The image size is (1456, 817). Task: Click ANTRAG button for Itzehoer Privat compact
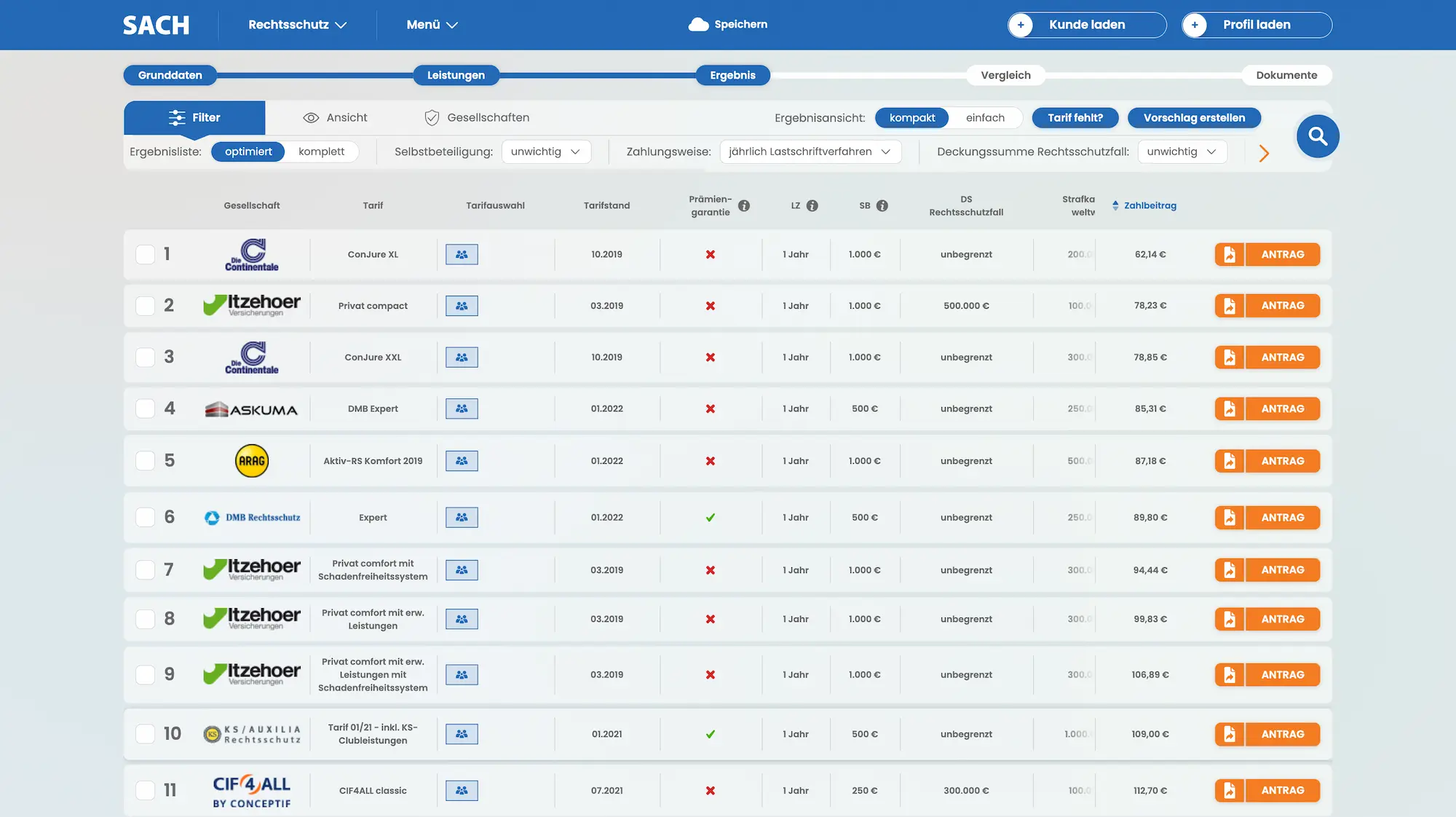coord(1282,306)
